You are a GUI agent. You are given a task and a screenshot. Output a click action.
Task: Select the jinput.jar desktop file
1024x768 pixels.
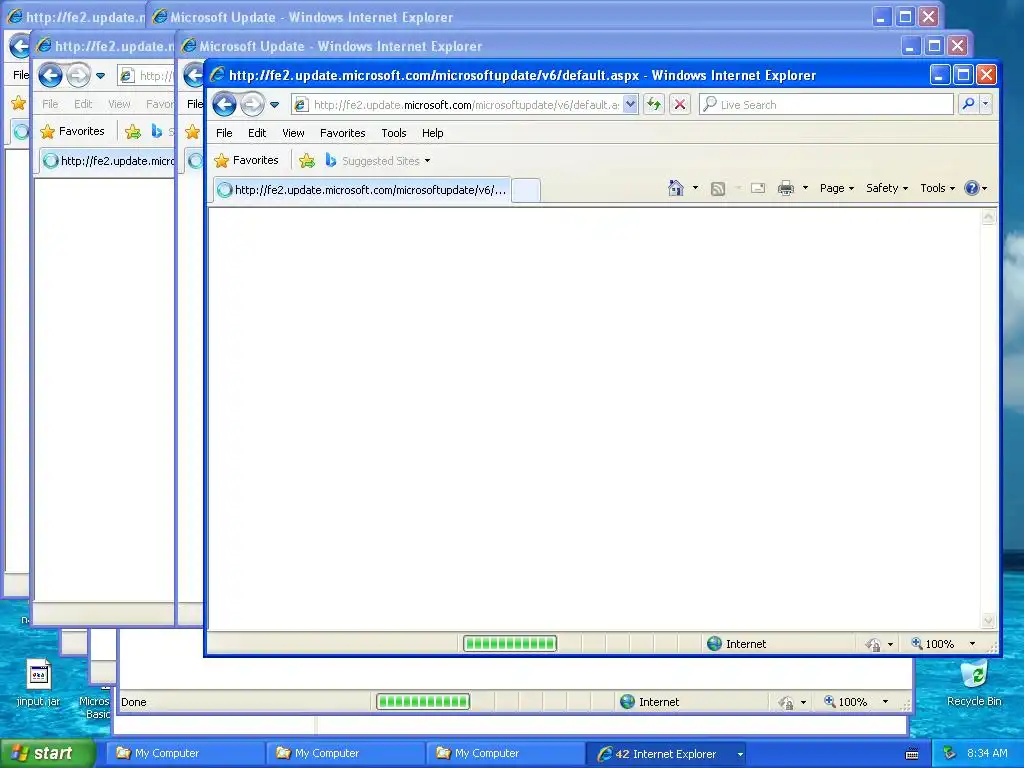pyautogui.click(x=39, y=682)
